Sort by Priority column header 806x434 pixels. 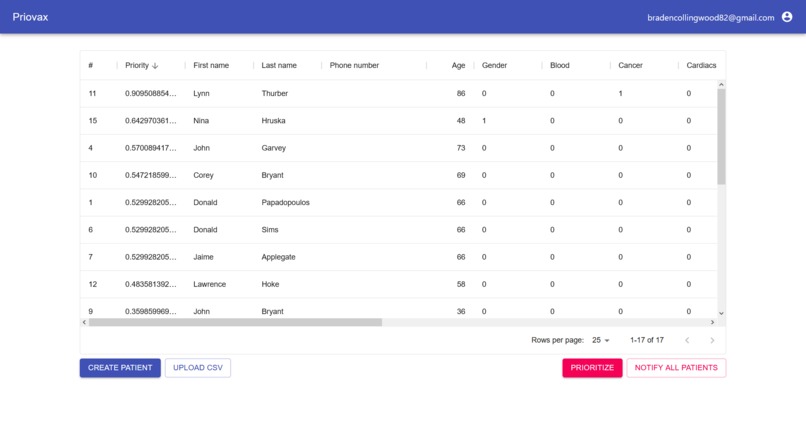(x=137, y=65)
